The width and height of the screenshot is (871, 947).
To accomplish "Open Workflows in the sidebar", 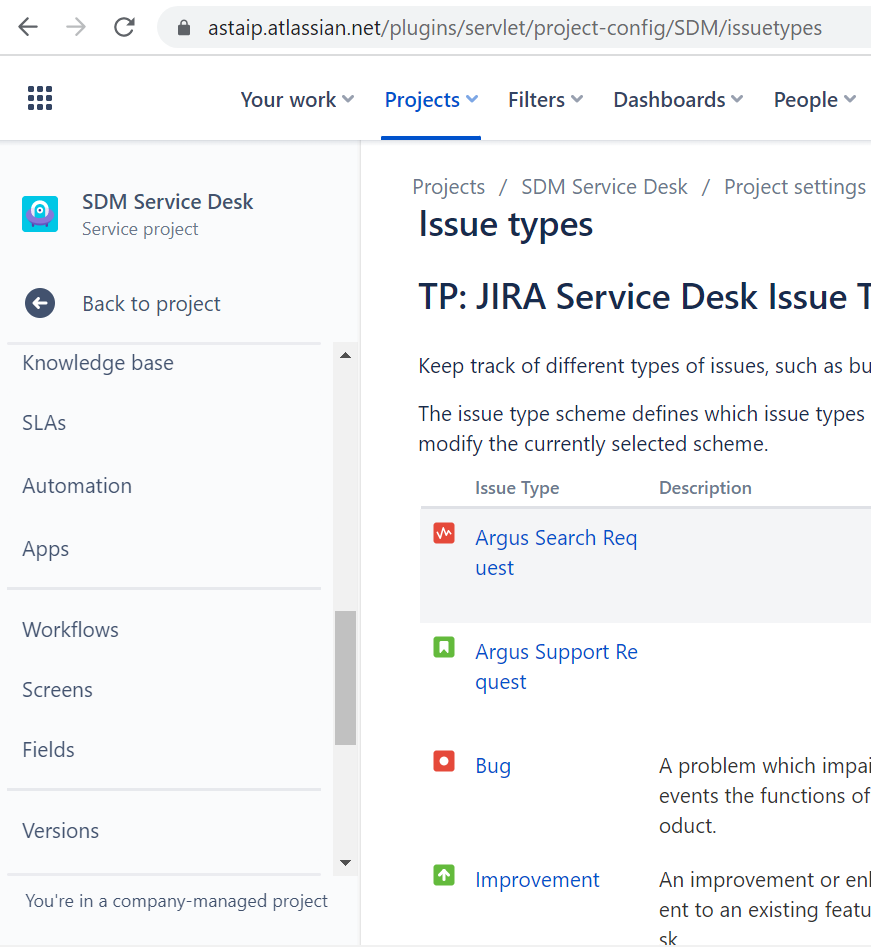I will pos(71,630).
